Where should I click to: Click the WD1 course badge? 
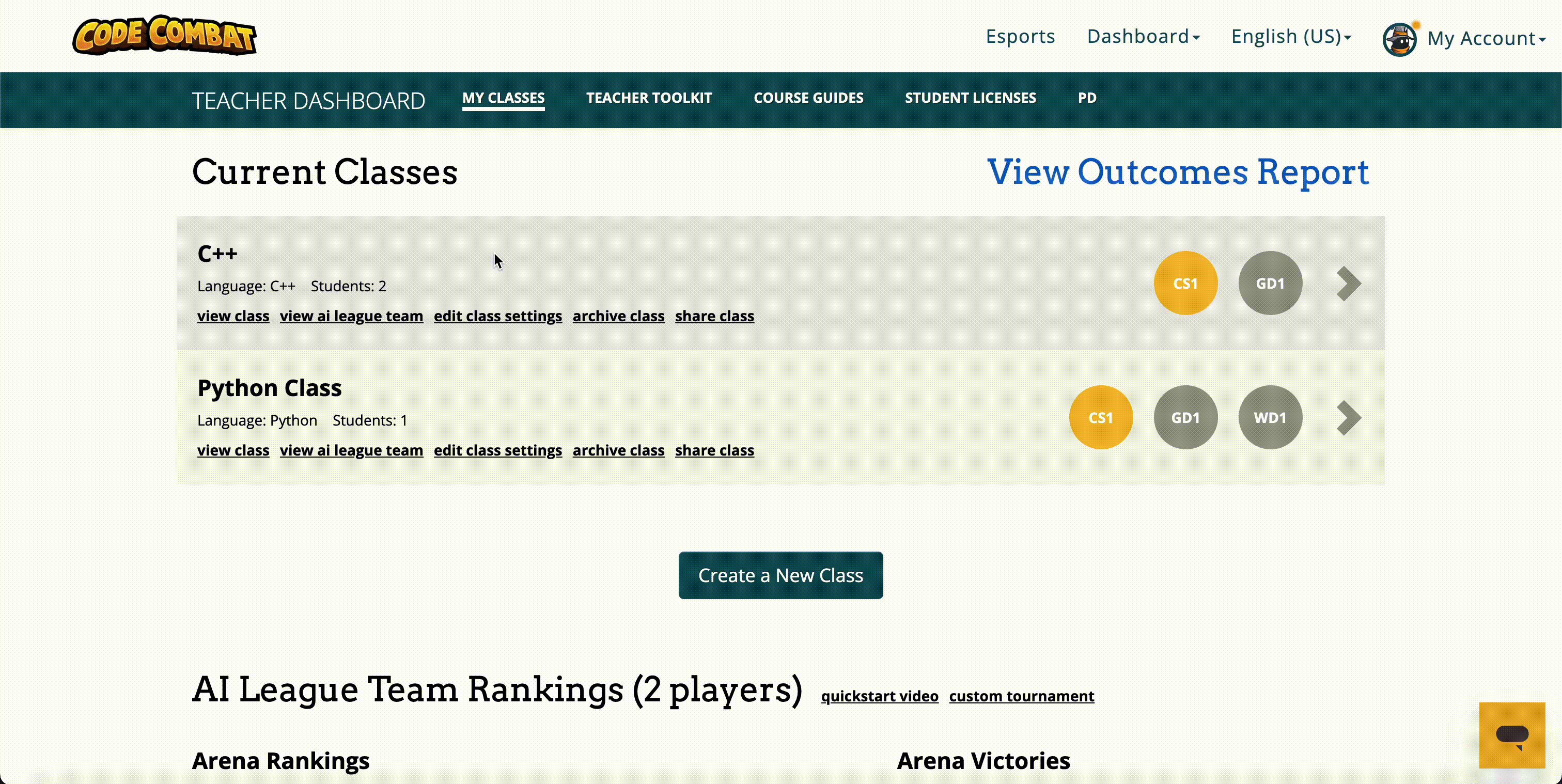1270,418
